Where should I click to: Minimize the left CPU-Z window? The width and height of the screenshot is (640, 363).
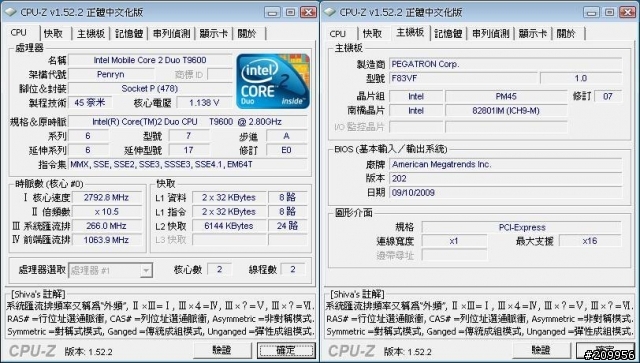coord(273,12)
